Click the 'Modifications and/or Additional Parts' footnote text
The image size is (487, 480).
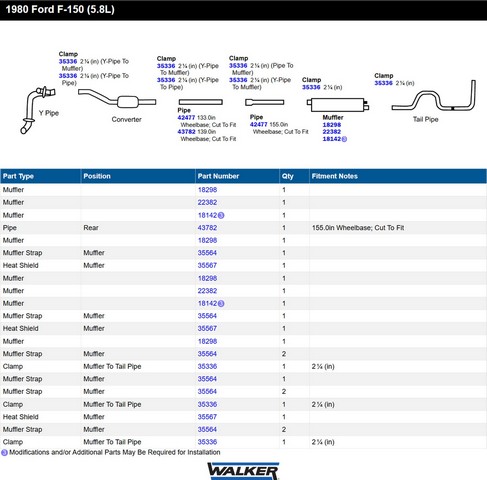click(115, 452)
